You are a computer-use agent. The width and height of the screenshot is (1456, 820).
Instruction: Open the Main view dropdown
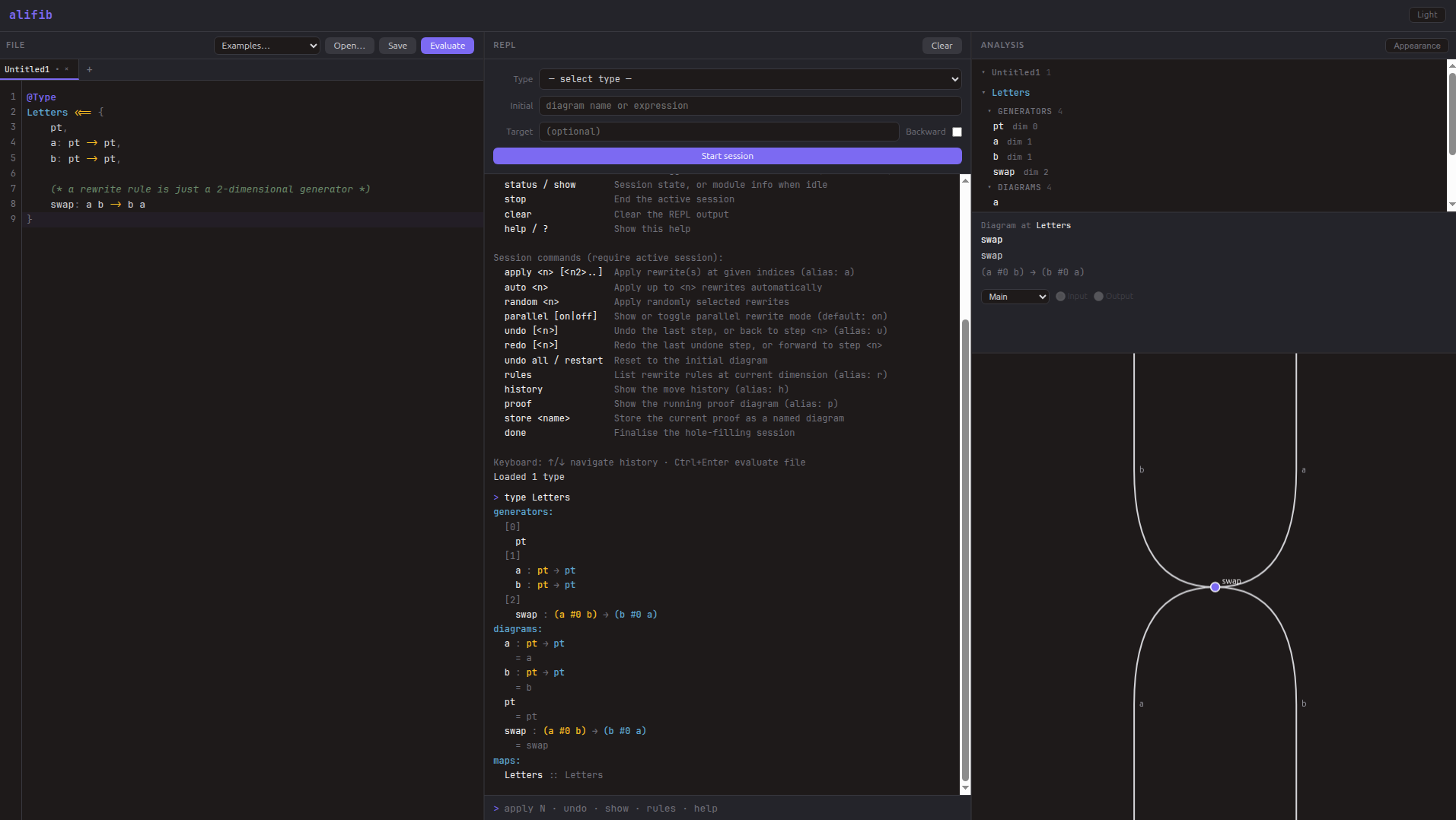[1015, 297]
